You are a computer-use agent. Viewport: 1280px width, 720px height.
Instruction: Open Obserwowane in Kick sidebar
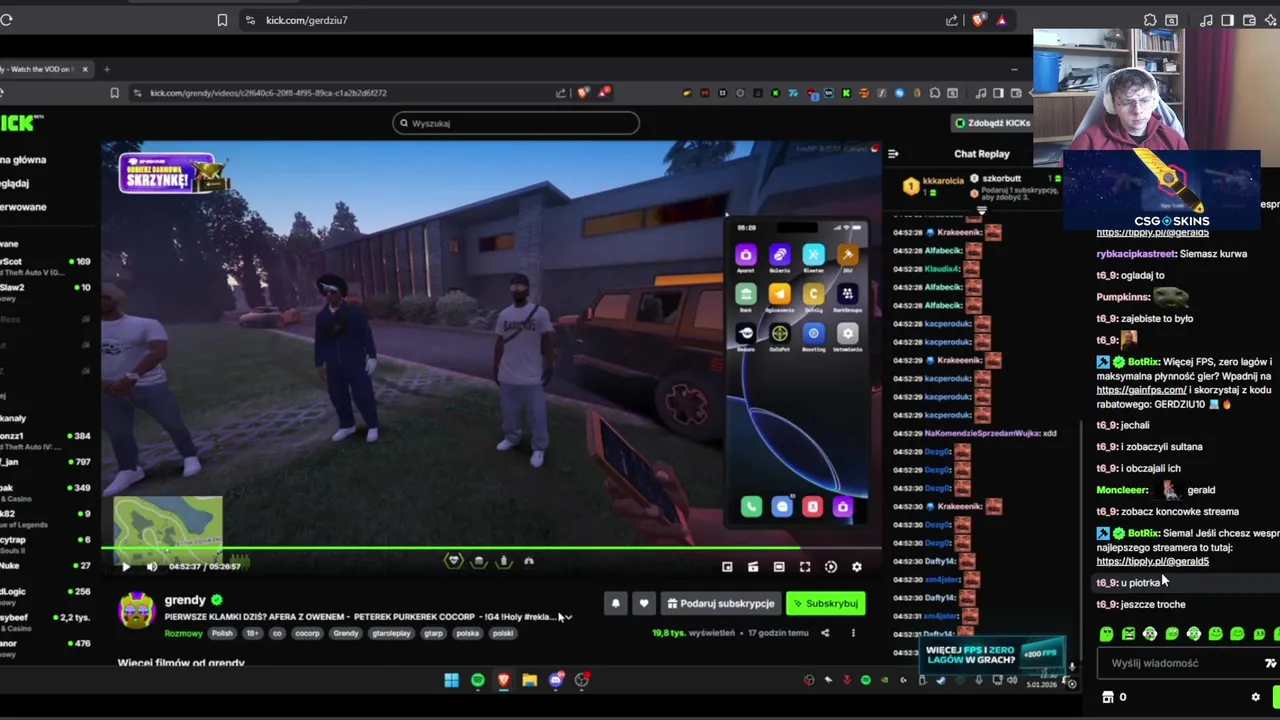click(22, 207)
